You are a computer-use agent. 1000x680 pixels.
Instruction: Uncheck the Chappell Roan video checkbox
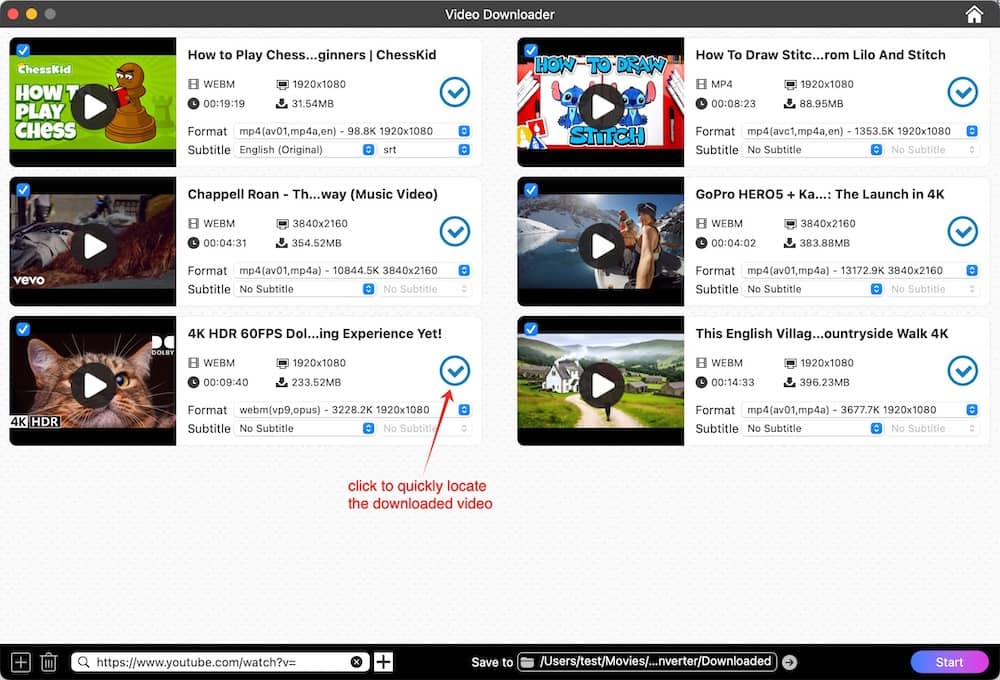(23, 187)
